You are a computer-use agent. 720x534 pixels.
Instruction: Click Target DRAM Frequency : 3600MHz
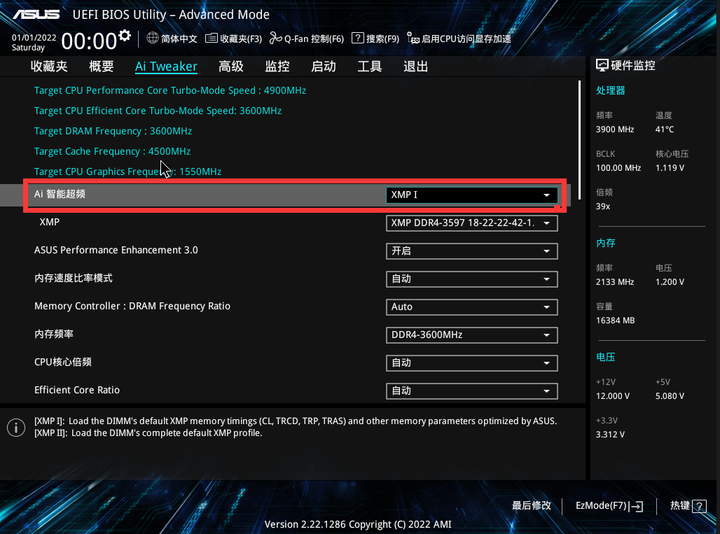pos(113,131)
